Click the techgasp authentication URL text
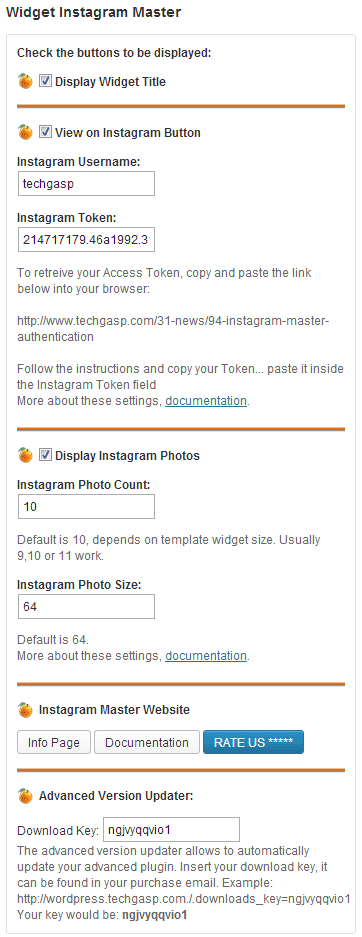Image resolution: width=362 pixels, height=937 pixels. [173, 329]
